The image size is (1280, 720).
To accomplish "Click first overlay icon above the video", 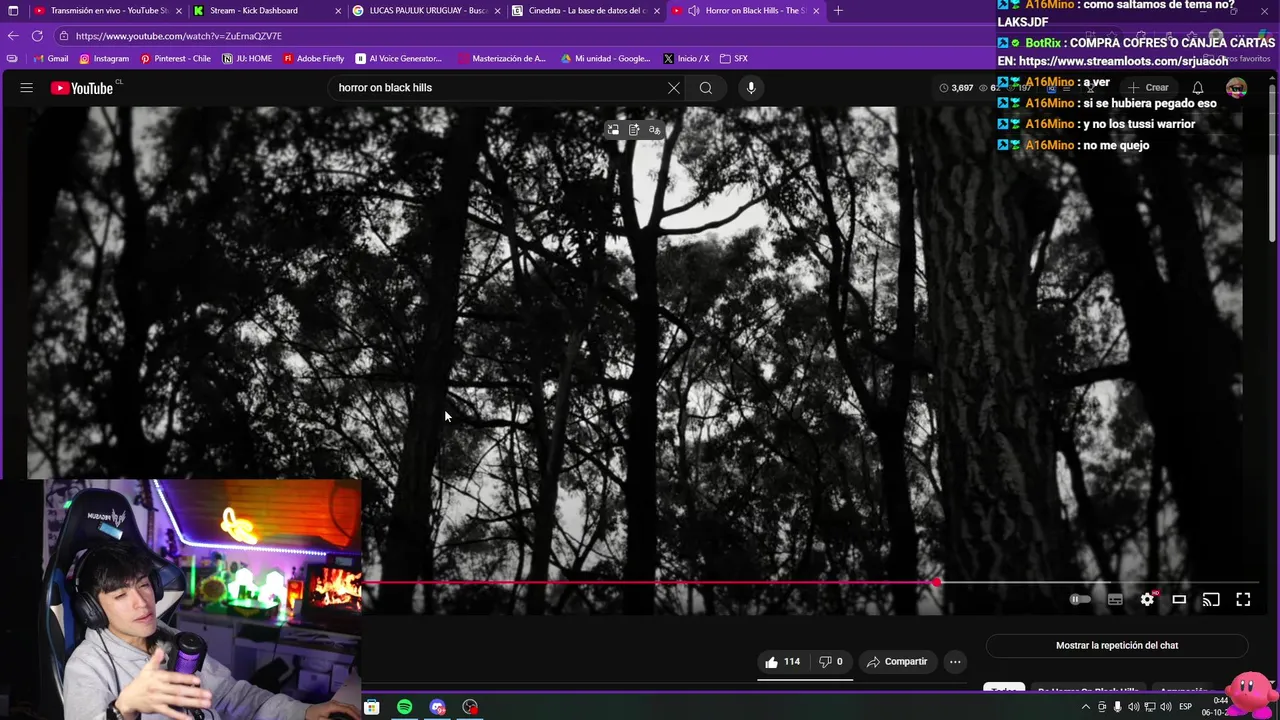I will 613,130.
